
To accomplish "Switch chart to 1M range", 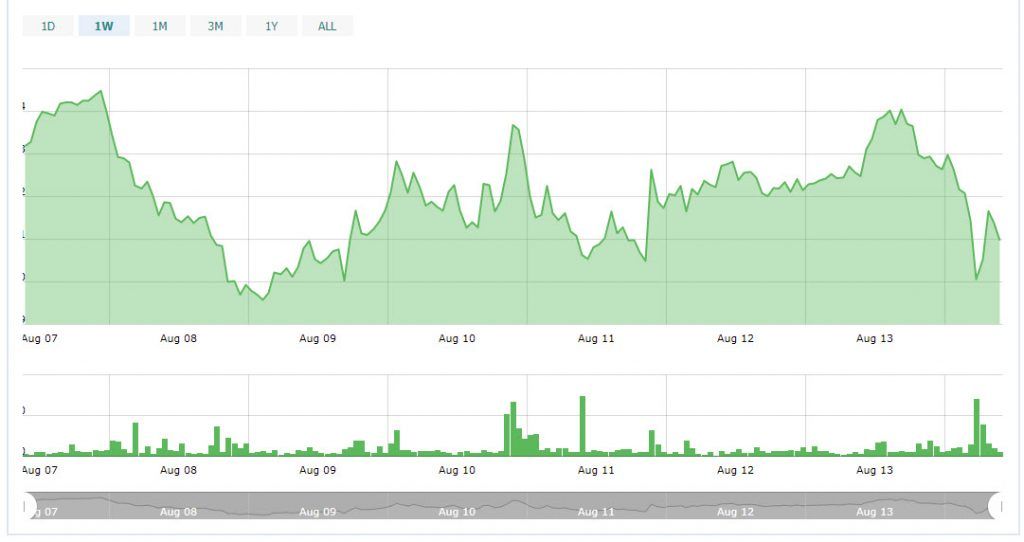I will click(160, 26).
